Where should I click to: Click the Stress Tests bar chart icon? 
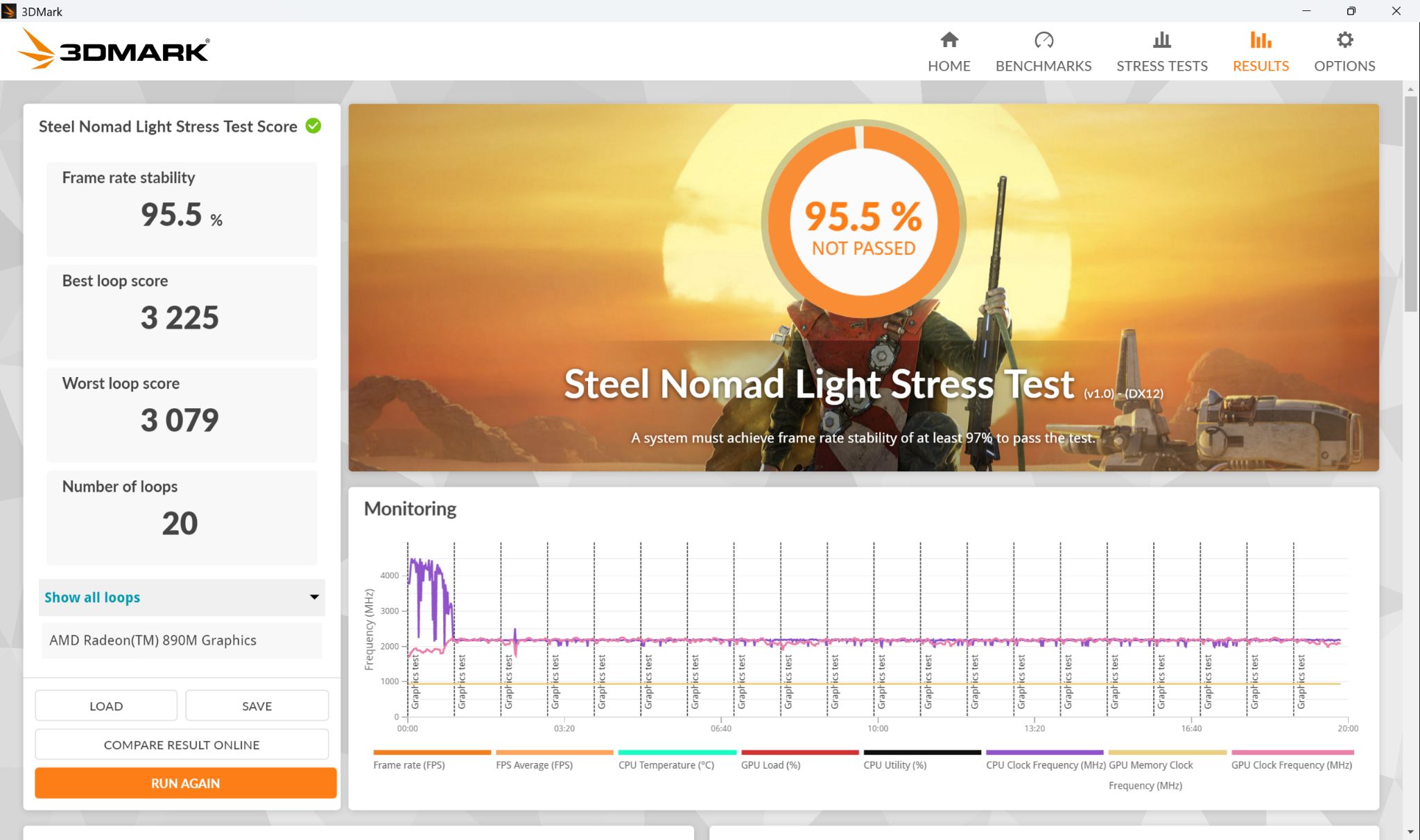(1162, 40)
